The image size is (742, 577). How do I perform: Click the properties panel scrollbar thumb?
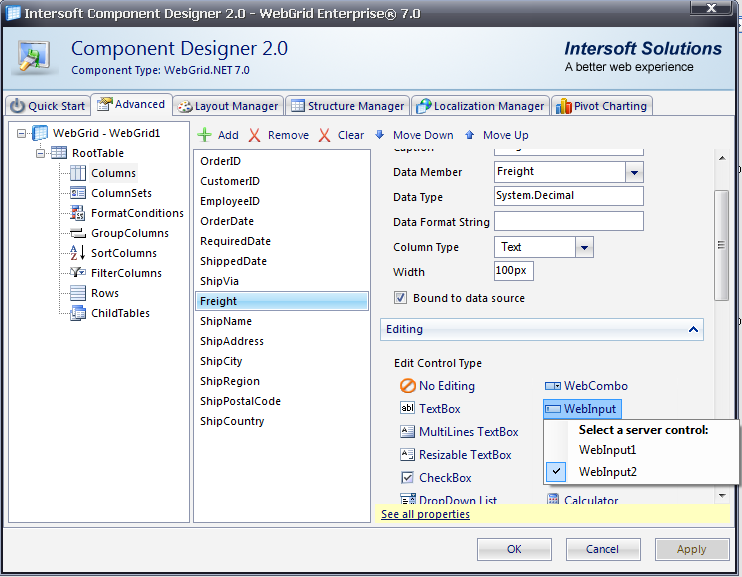[x=721, y=245]
